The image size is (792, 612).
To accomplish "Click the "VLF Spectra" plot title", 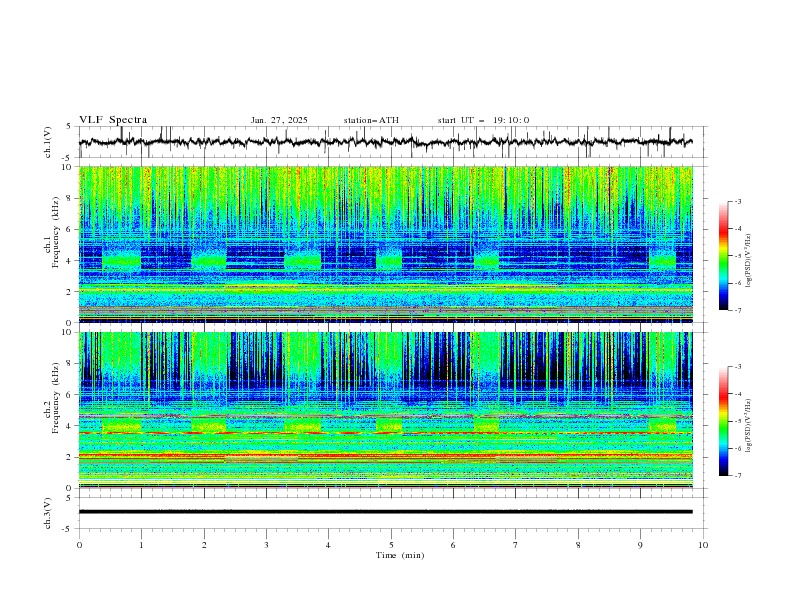I will pyautogui.click(x=113, y=120).
